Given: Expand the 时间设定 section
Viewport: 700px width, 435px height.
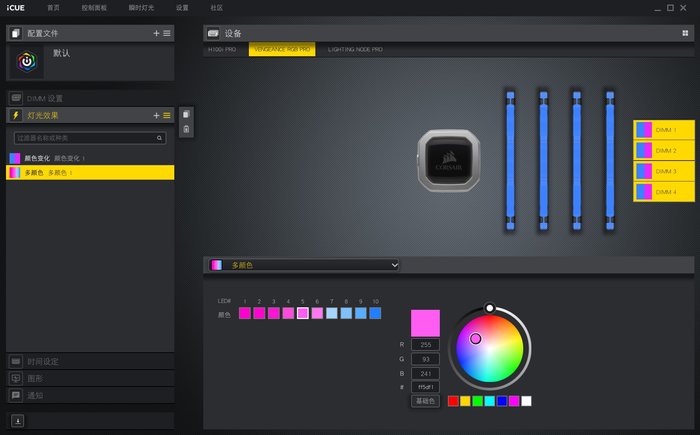Looking at the screenshot, I should pos(90,361).
